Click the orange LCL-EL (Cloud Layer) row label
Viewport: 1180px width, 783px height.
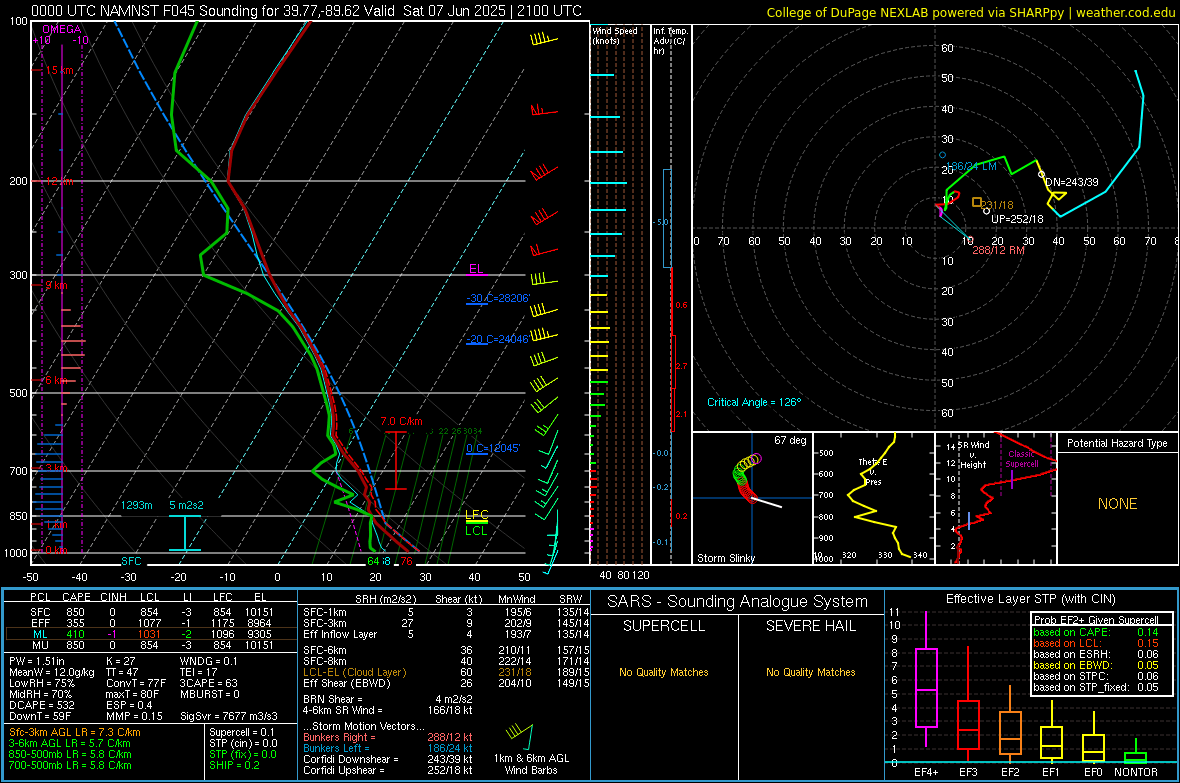(x=354, y=672)
